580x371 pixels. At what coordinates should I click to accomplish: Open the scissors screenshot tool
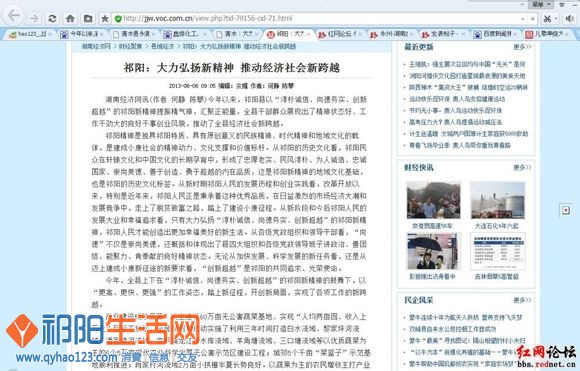click(x=547, y=18)
